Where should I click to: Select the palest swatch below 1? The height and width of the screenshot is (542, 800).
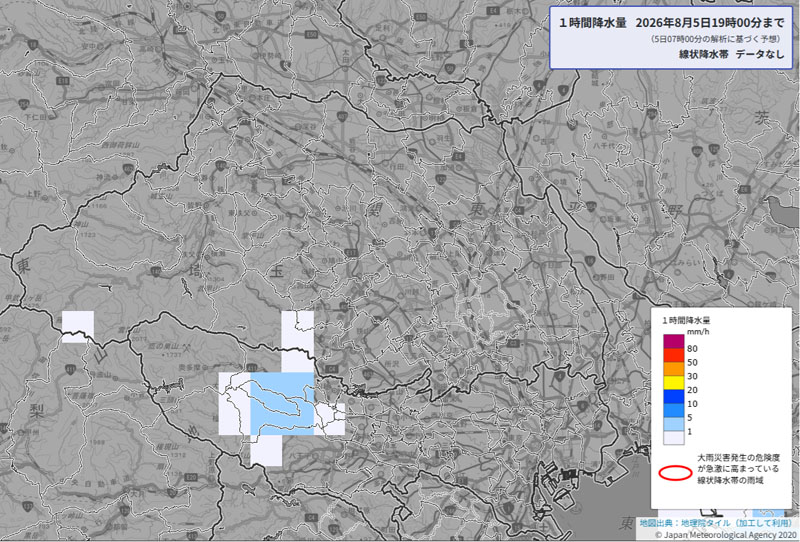[x=673, y=437]
